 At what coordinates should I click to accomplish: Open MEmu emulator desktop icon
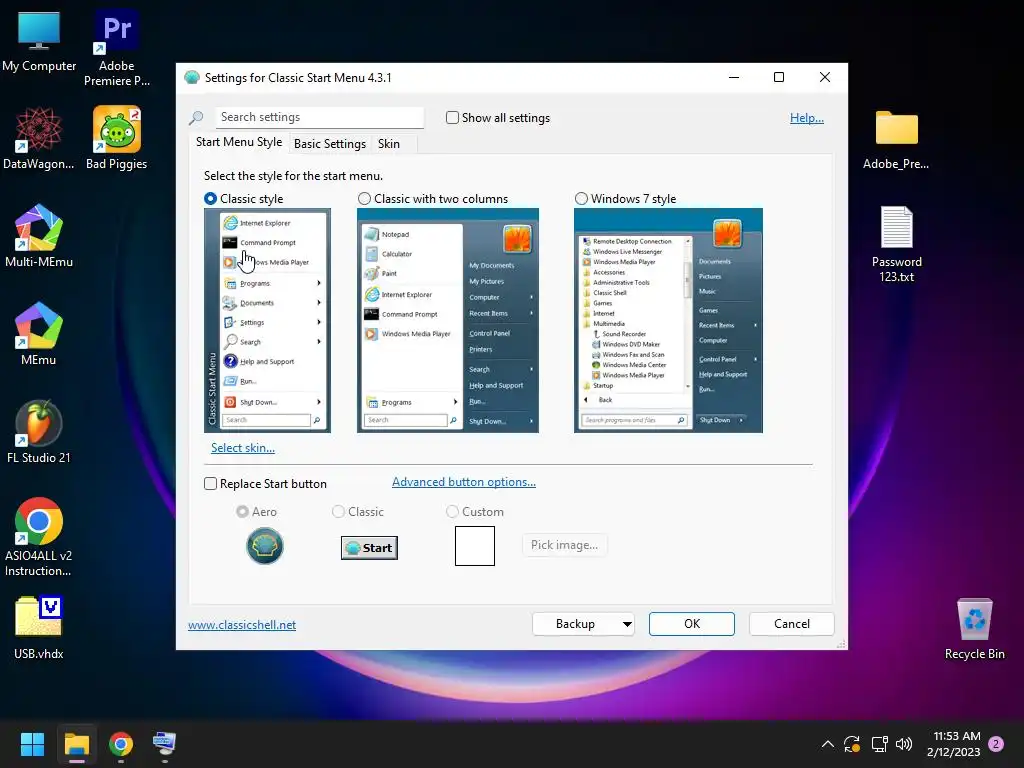pyautogui.click(x=39, y=334)
